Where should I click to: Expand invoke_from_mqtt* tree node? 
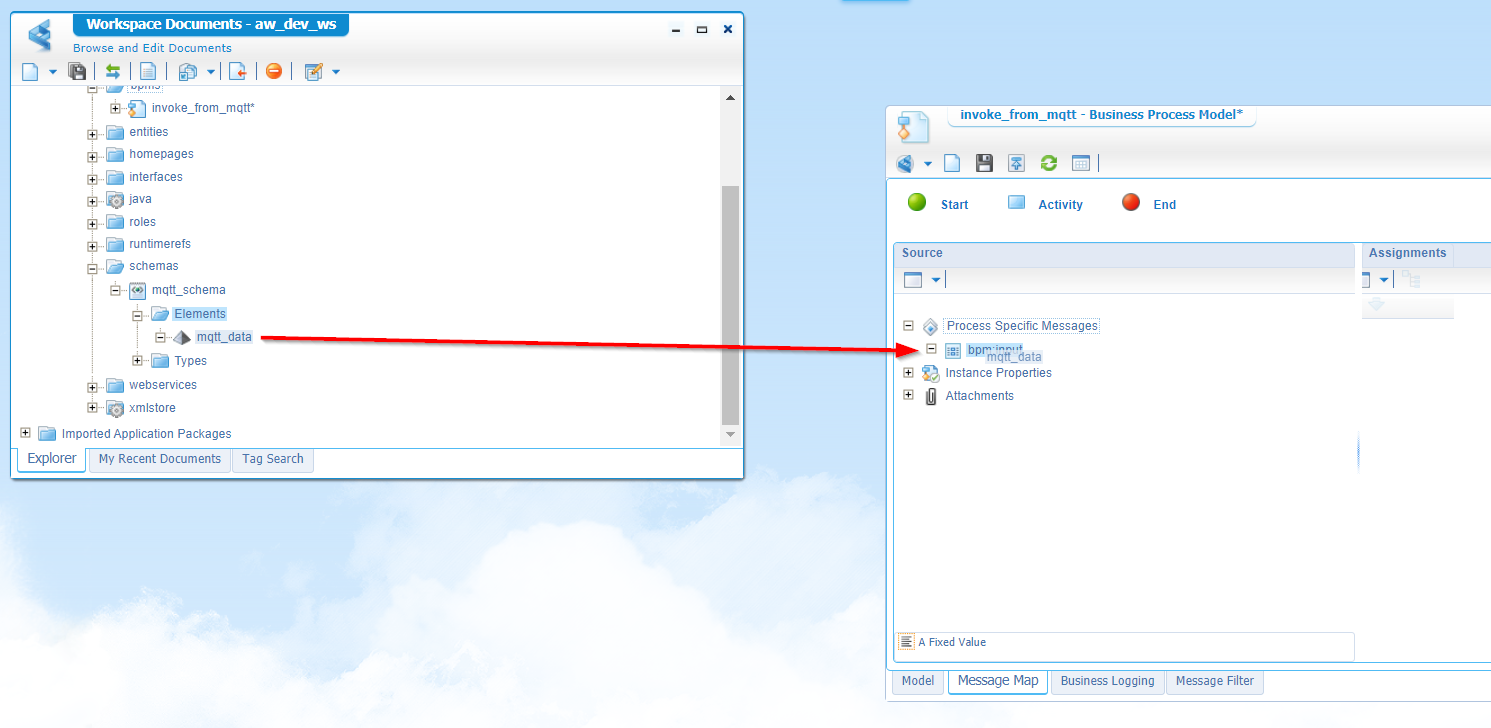tap(115, 109)
